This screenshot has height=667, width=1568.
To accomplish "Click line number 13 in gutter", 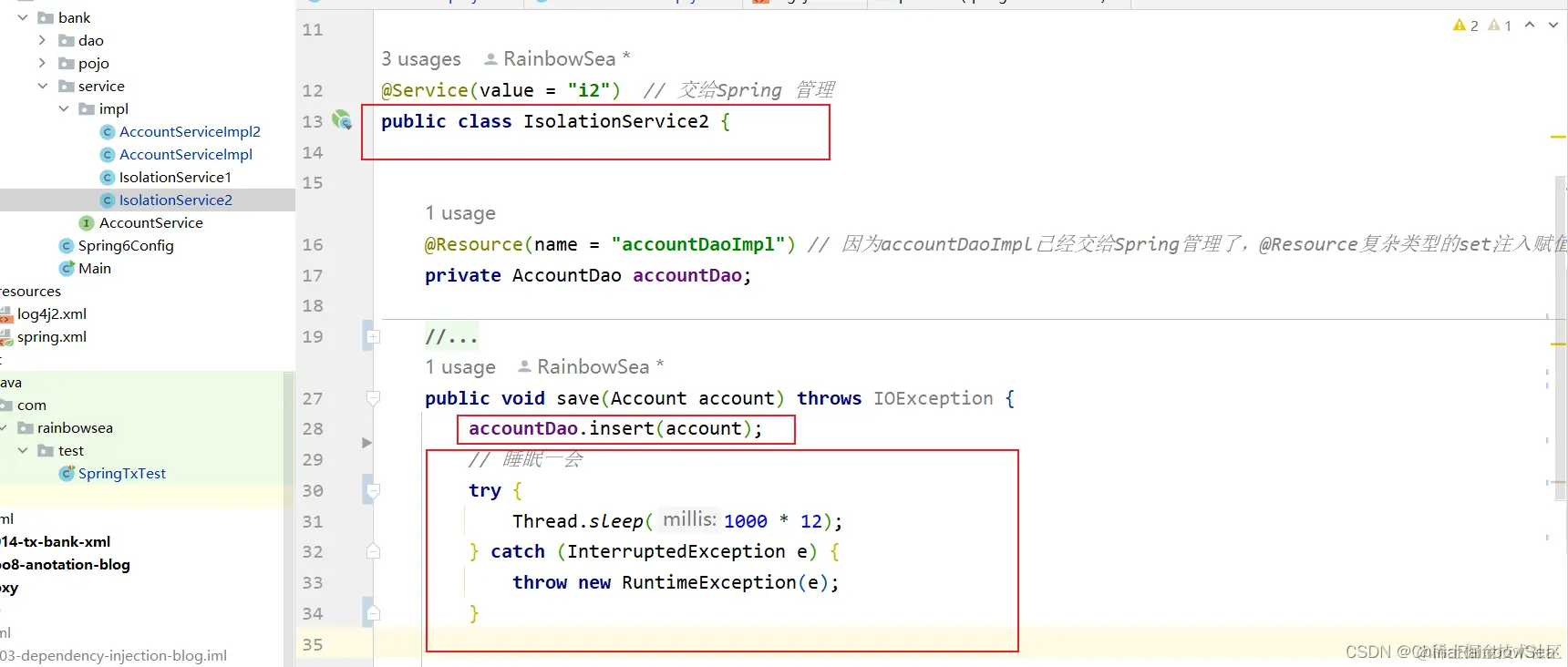I will click(x=313, y=121).
